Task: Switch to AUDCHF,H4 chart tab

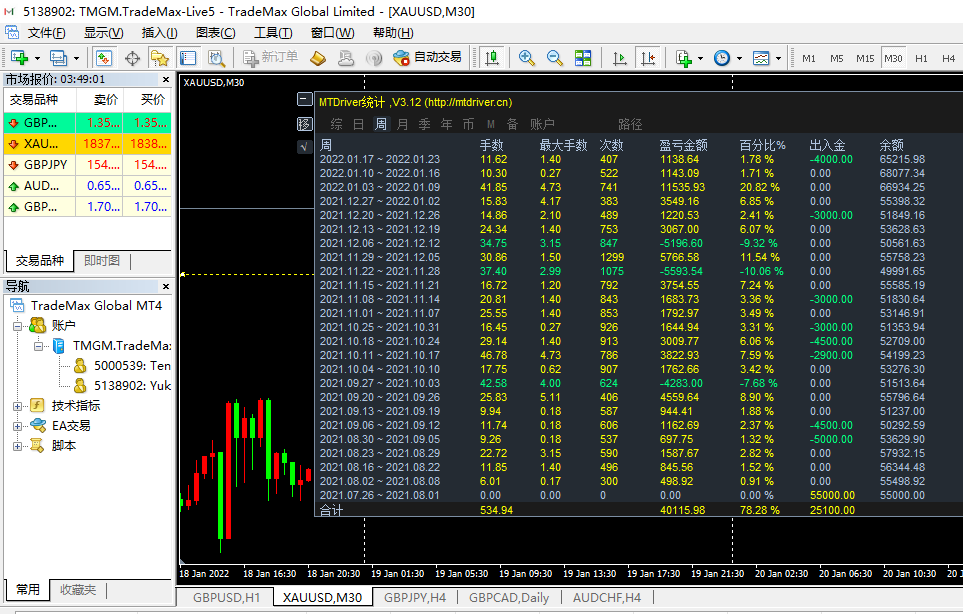Action: [607, 597]
